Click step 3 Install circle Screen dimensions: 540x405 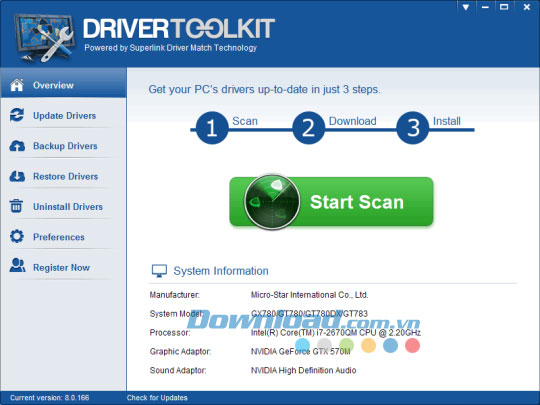click(x=413, y=128)
